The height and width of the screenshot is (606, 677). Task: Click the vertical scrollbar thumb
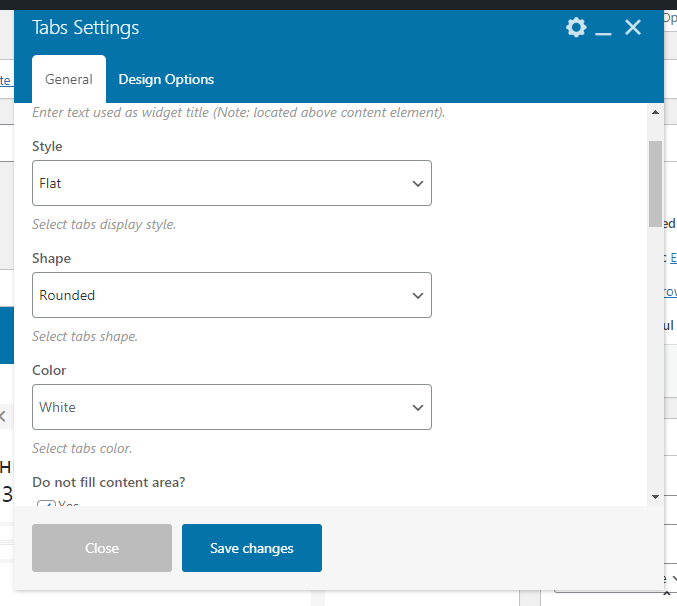[x=655, y=183]
